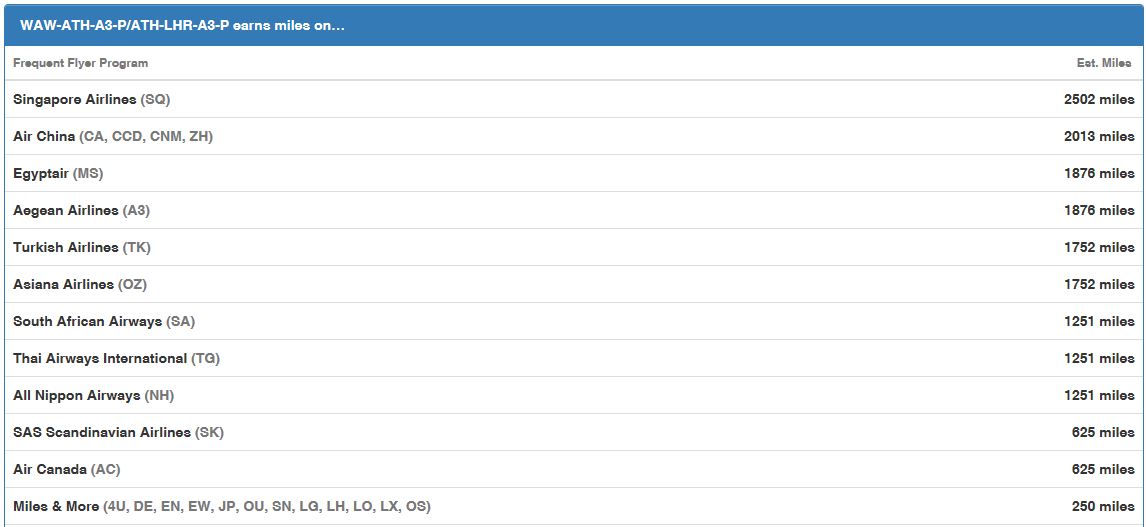Select Thai Airways International (TG)
The height and width of the screenshot is (527, 1146).
click(x=573, y=358)
